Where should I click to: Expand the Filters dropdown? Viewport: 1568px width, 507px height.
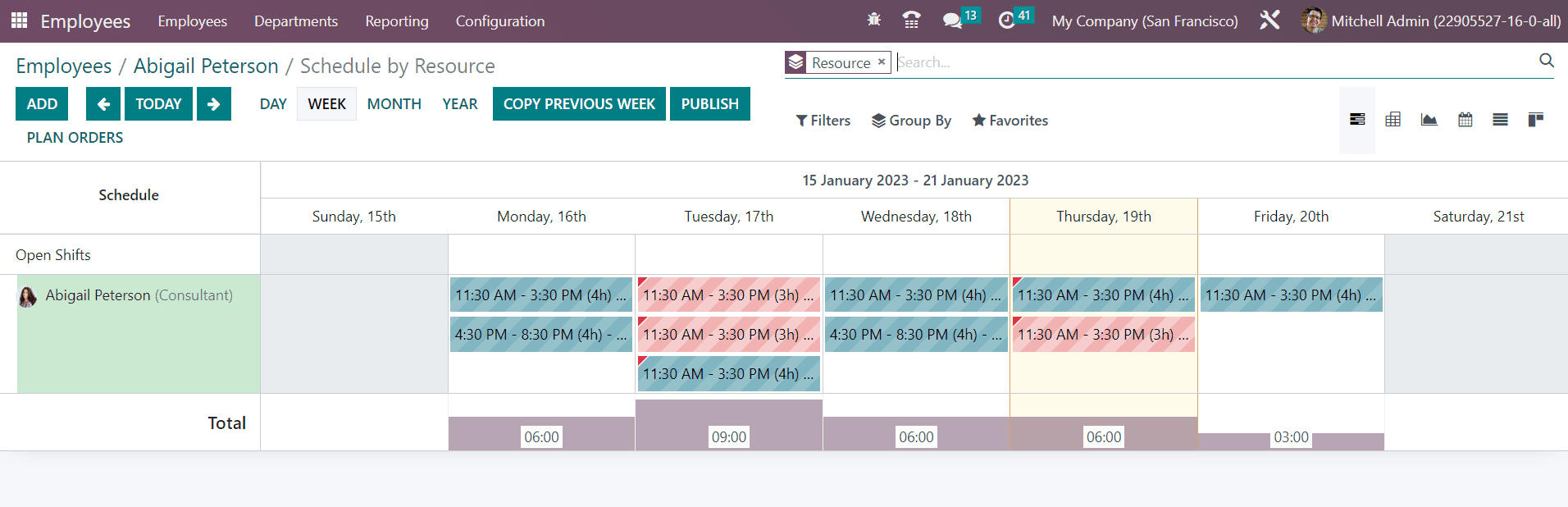(823, 121)
